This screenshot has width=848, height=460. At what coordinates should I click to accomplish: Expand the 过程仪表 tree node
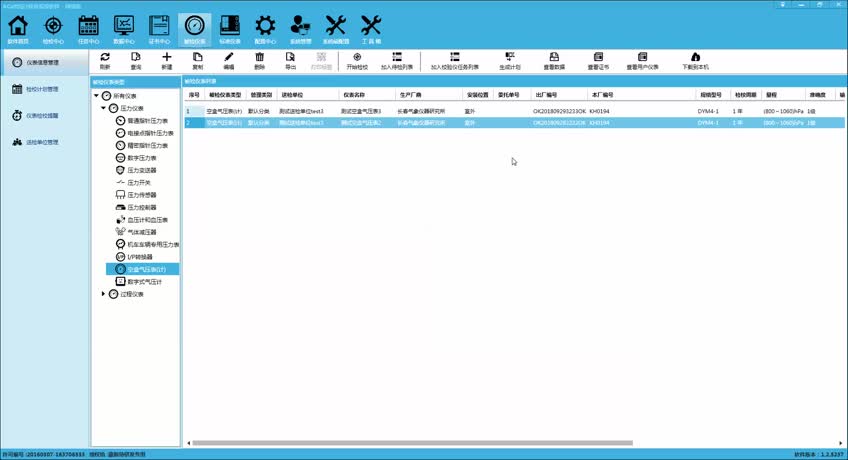click(x=104, y=294)
